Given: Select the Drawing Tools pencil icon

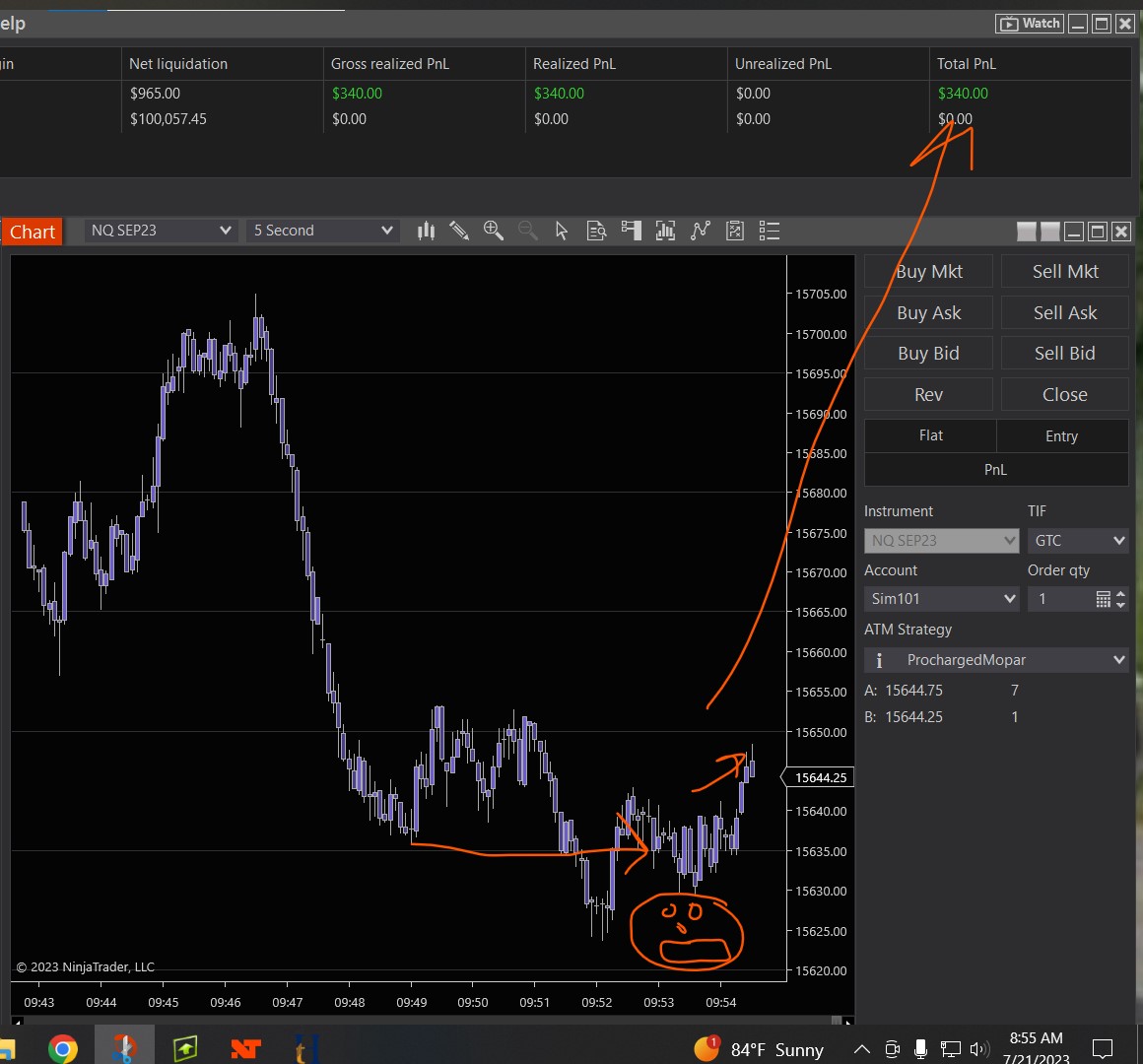Looking at the screenshot, I should tap(459, 231).
